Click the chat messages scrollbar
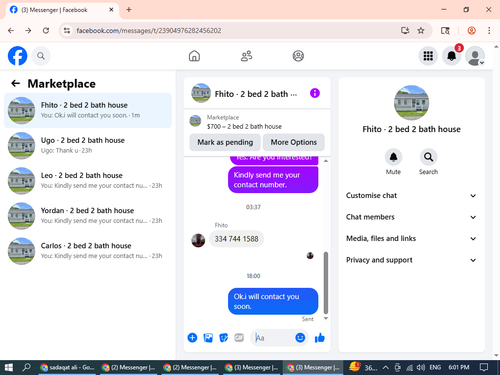500x375 pixels. pos(326,283)
